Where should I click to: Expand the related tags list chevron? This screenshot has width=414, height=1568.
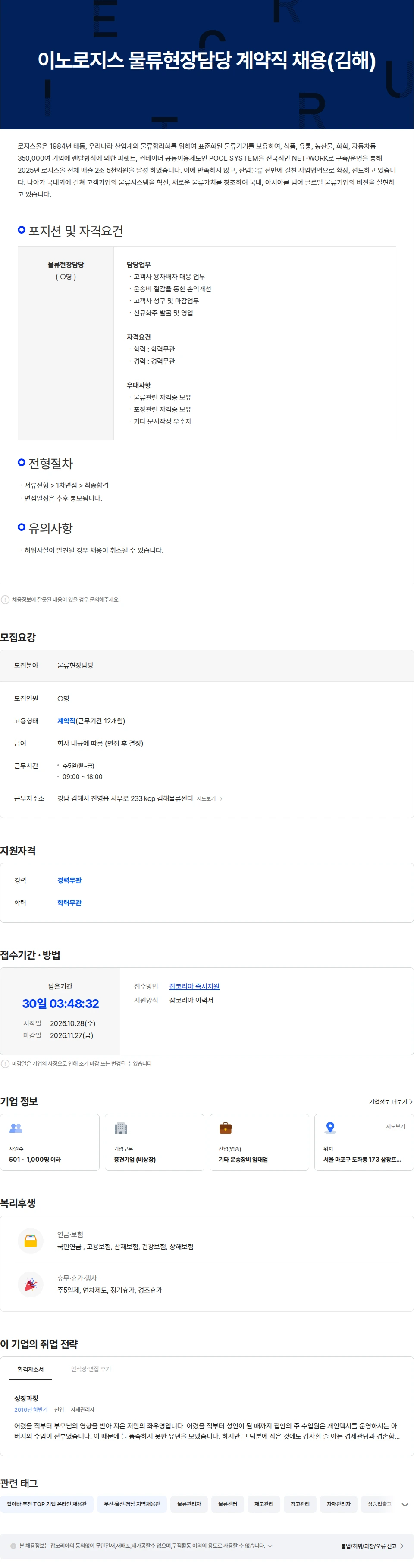point(405,1504)
